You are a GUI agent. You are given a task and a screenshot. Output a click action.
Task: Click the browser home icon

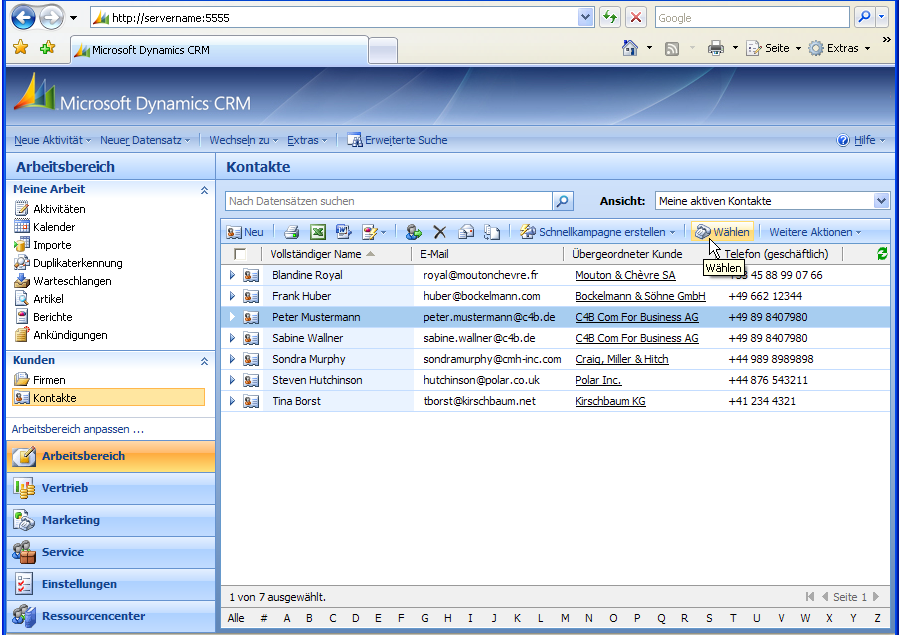coord(630,48)
